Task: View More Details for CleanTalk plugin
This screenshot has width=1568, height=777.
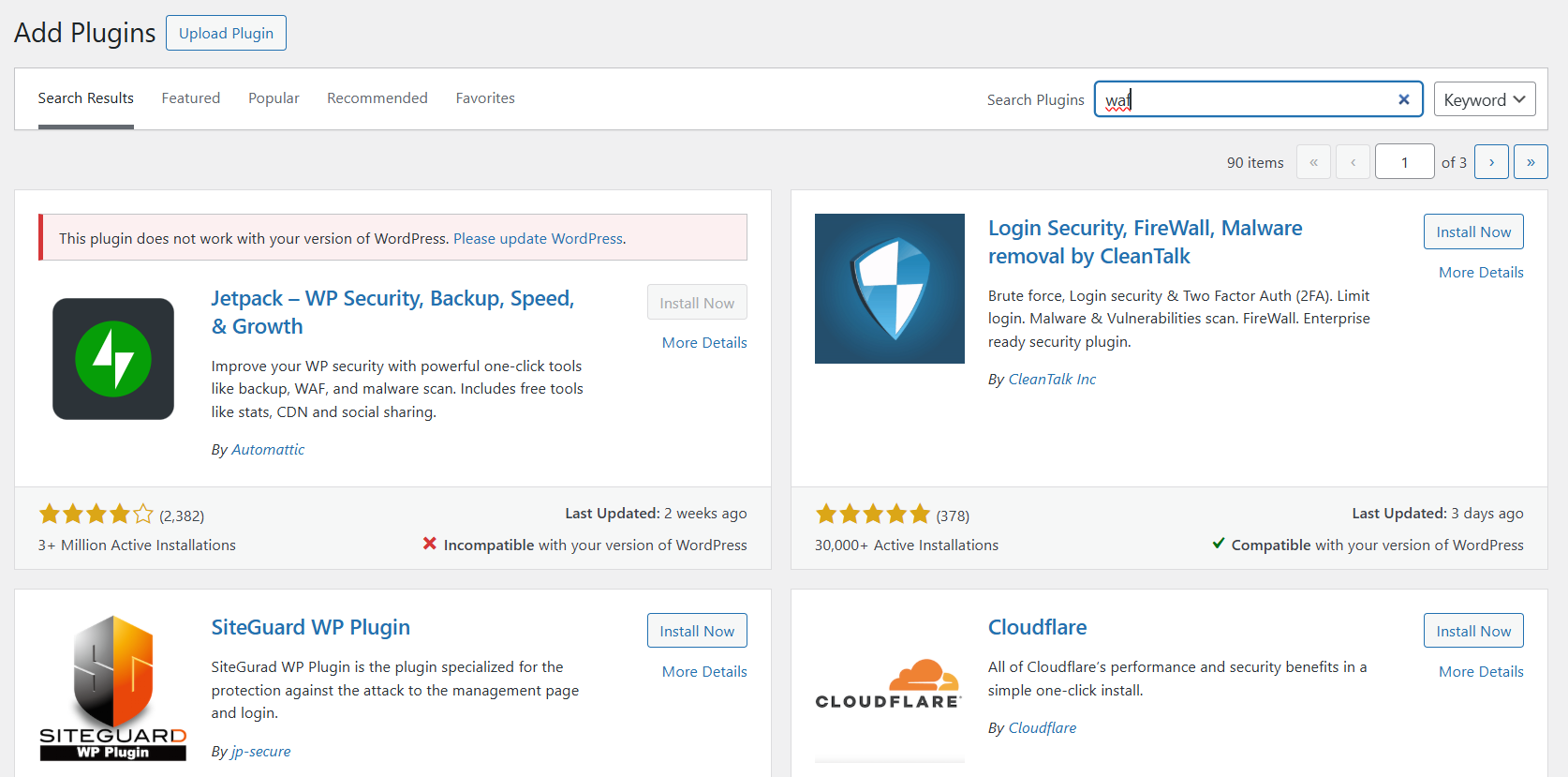Action: click(1481, 273)
